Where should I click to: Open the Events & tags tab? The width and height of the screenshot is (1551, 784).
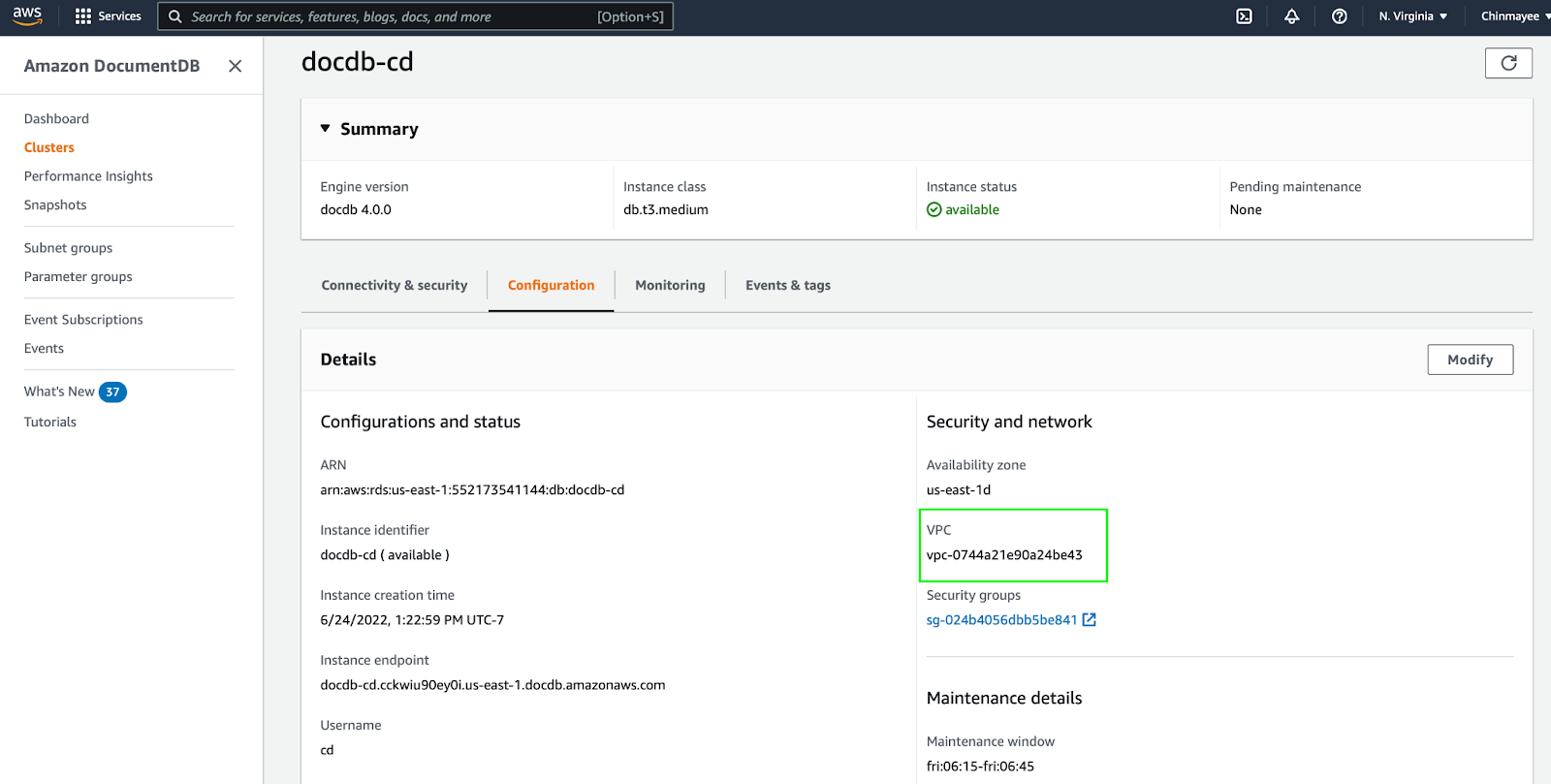(788, 285)
